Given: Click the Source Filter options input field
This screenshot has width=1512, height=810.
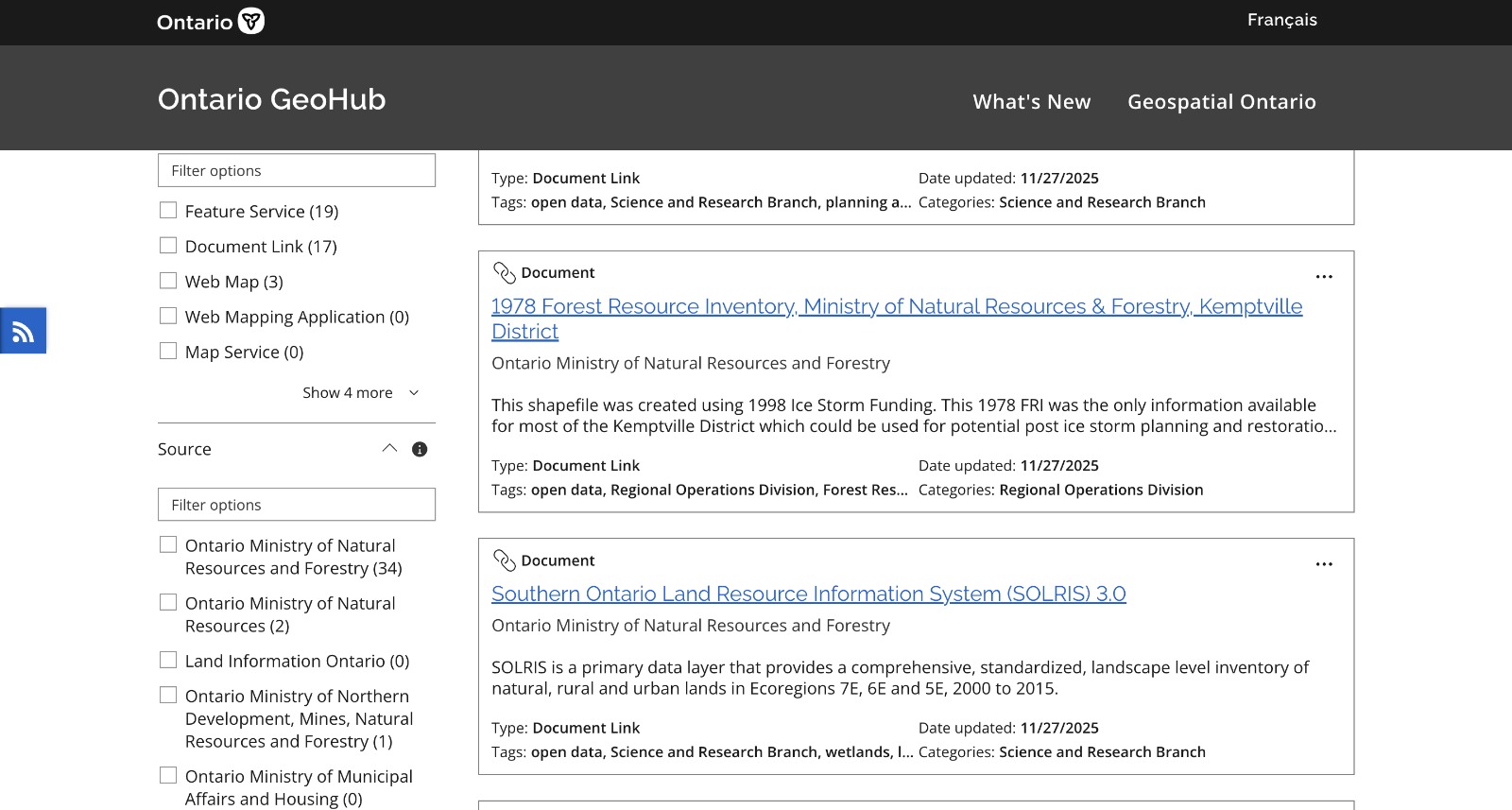Looking at the screenshot, I should click(297, 505).
